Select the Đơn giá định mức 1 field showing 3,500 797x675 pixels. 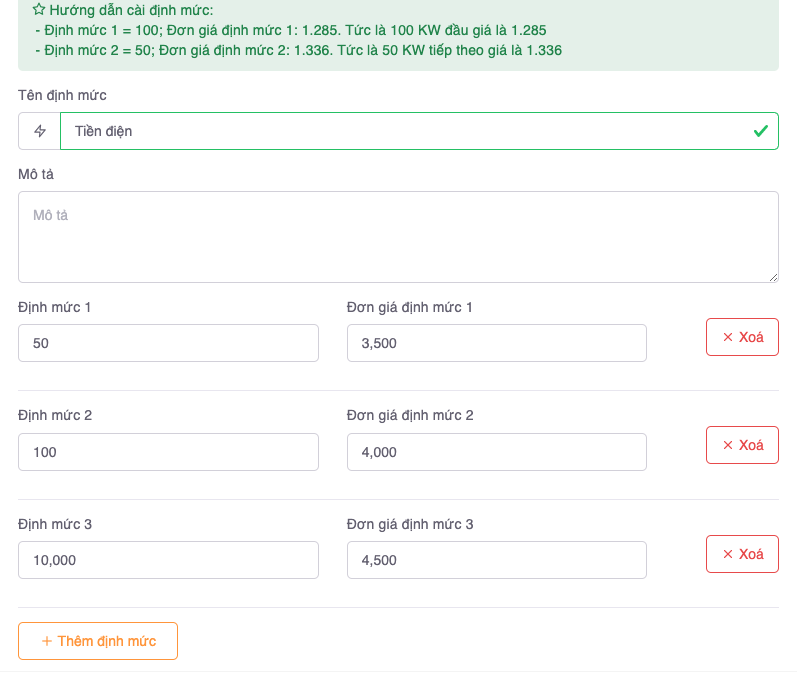pyautogui.click(x=496, y=343)
